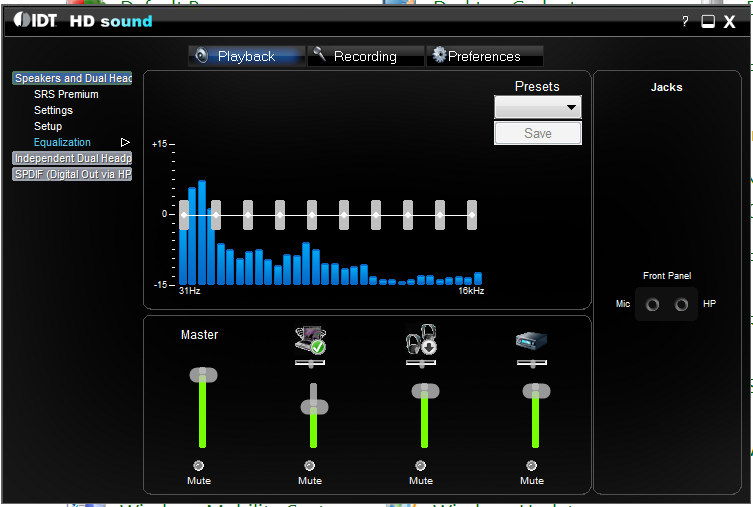Open the Recording tab
Viewport: 753px width, 507px height.
(x=365, y=56)
